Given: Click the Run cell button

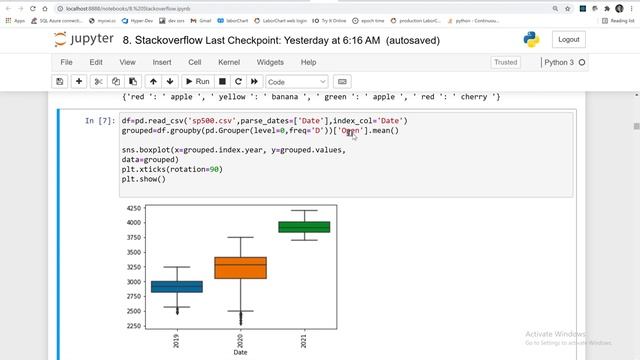Looking at the screenshot, I should tap(198, 82).
